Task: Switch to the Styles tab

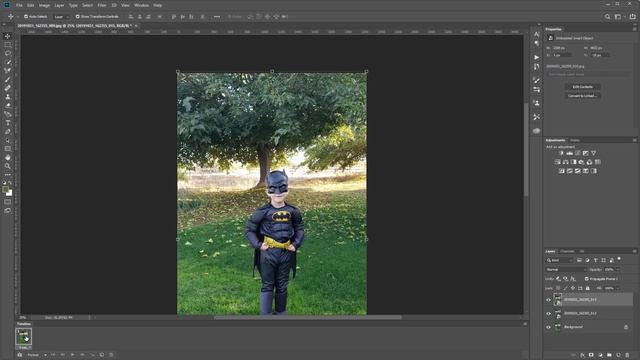Action: 575,140
